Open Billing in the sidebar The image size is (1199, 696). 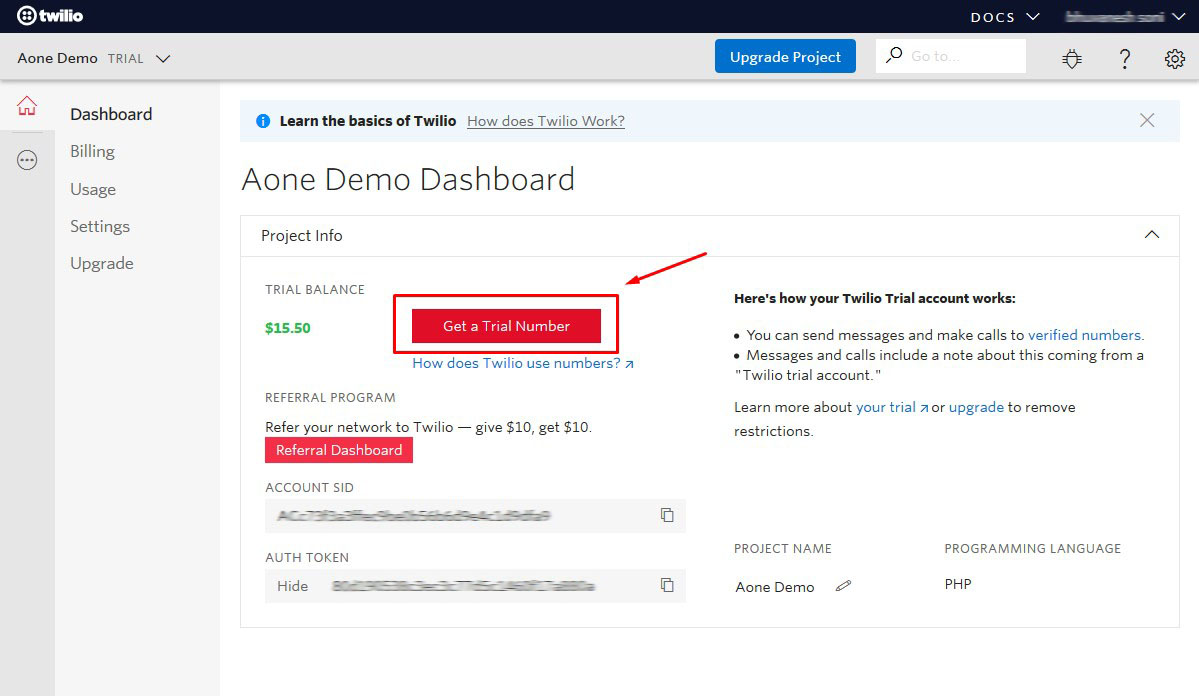(92, 151)
